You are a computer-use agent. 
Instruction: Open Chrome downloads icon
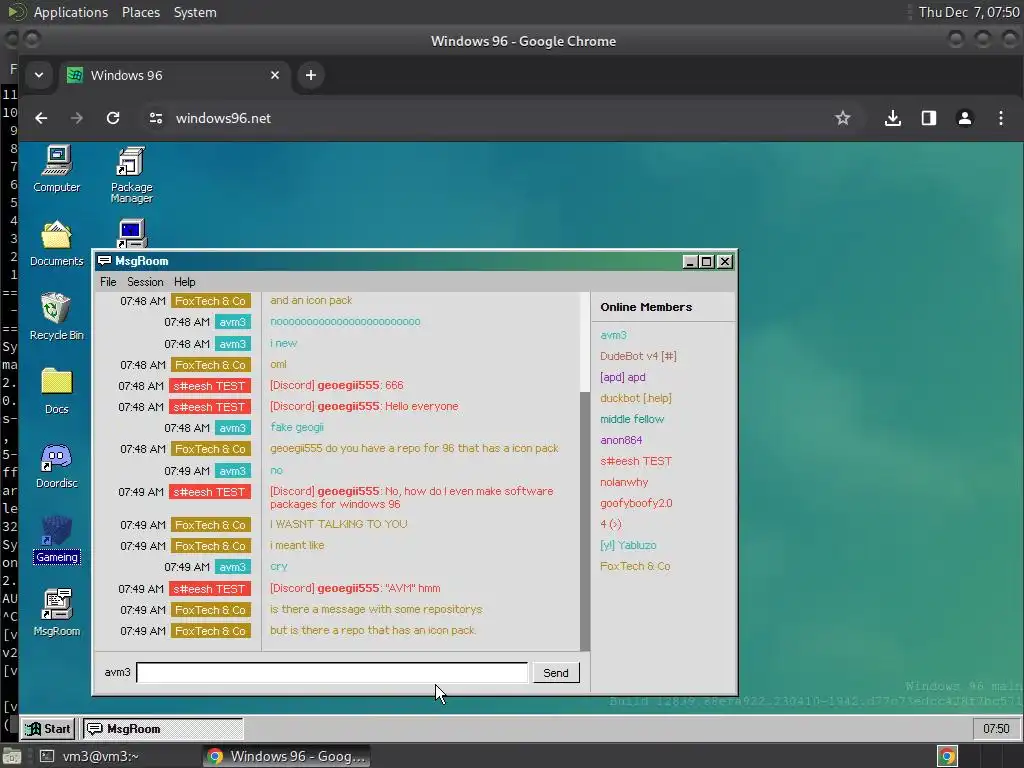click(x=893, y=118)
